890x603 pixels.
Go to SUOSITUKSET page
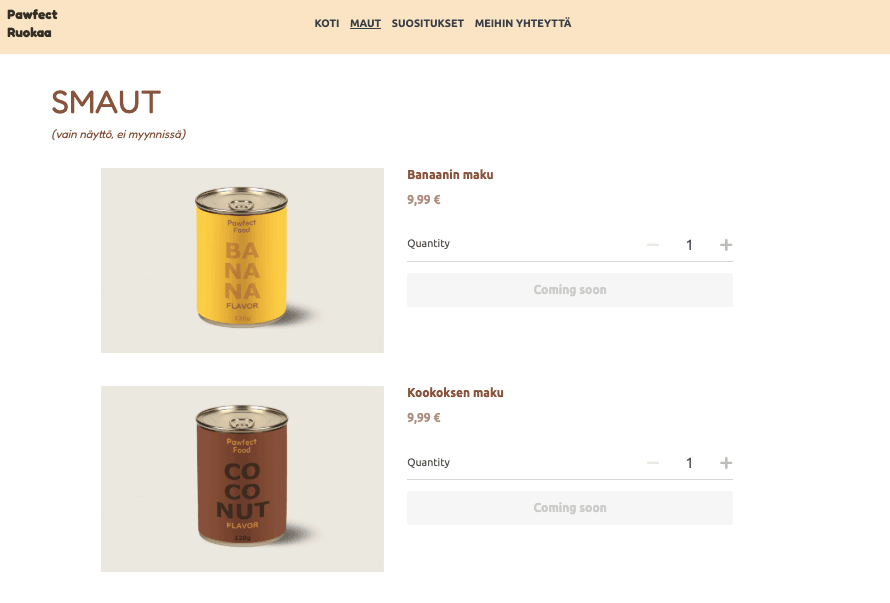[x=427, y=23]
